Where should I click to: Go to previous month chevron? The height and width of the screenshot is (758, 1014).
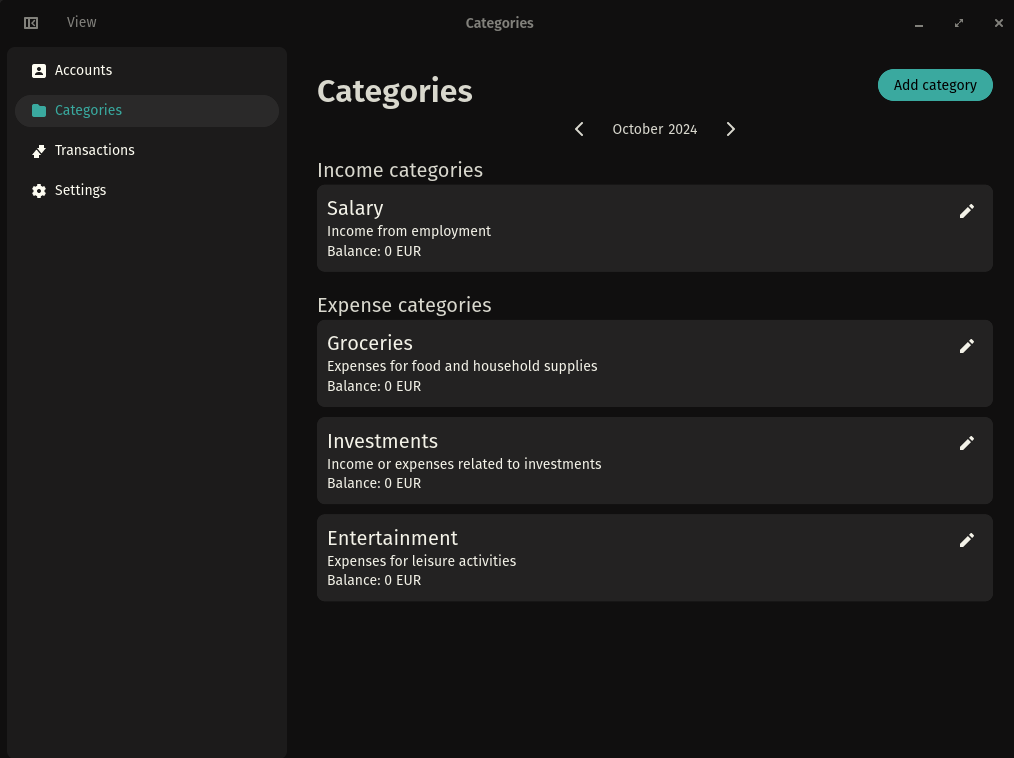(579, 129)
